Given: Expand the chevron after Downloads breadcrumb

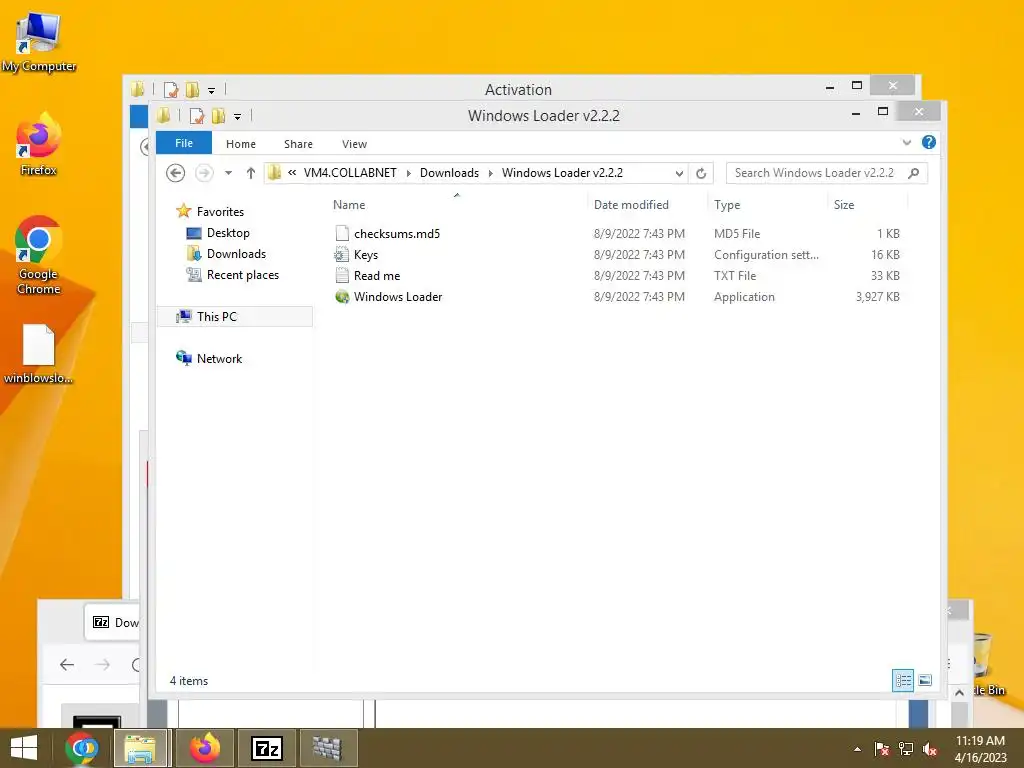Looking at the screenshot, I should [x=490, y=173].
